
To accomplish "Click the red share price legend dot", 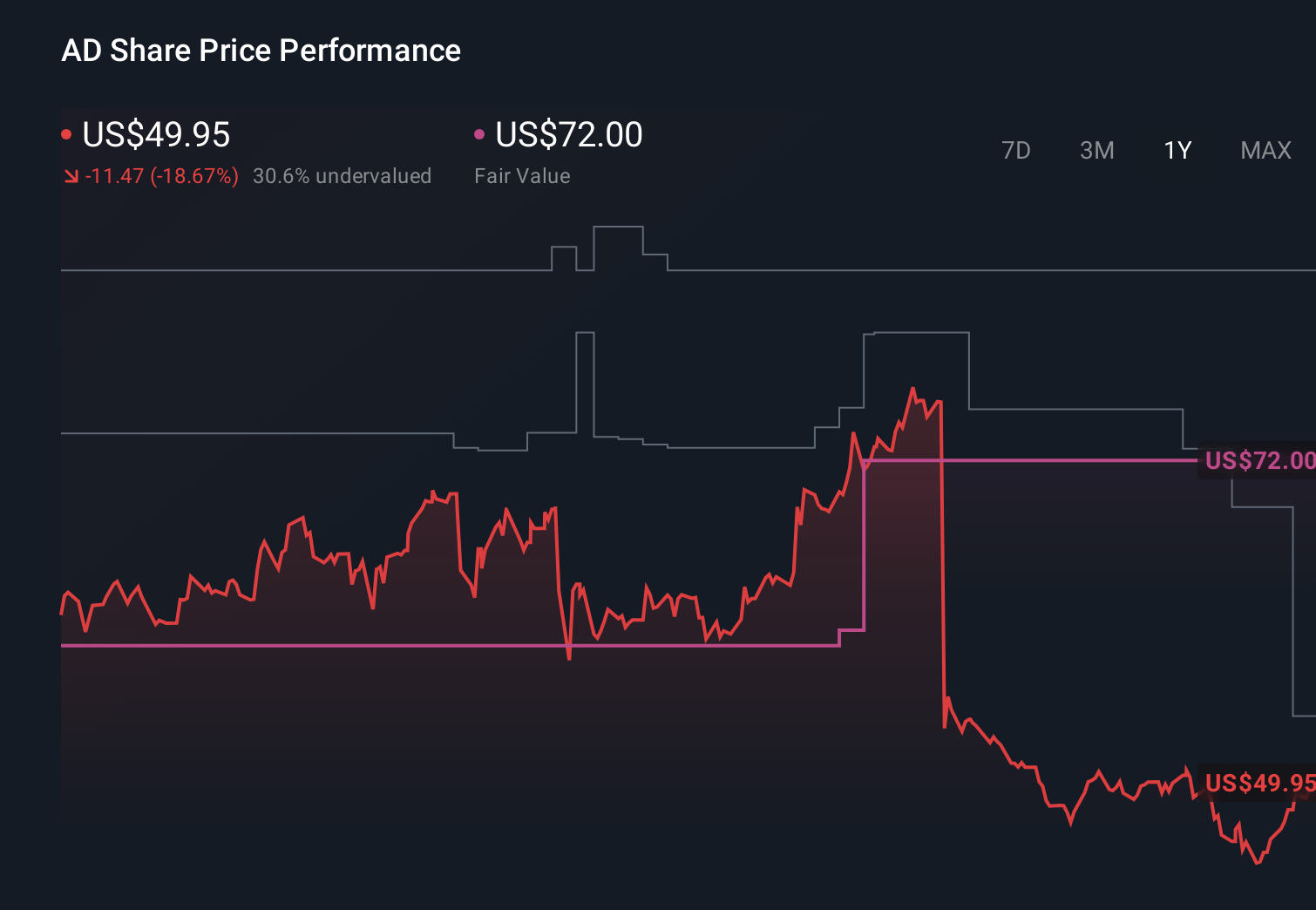I will pyautogui.click(x=68, y=133).
